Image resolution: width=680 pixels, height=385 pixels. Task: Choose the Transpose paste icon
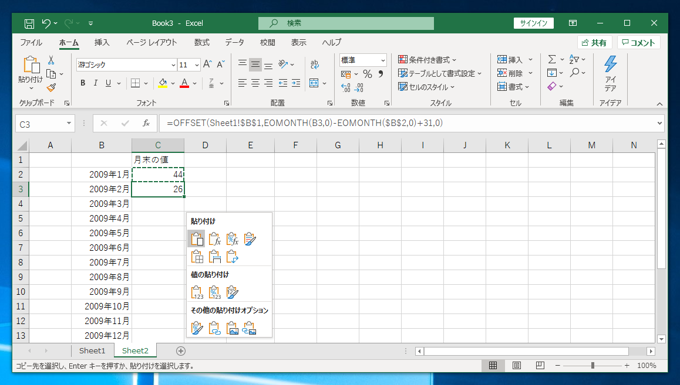[232, 257]
